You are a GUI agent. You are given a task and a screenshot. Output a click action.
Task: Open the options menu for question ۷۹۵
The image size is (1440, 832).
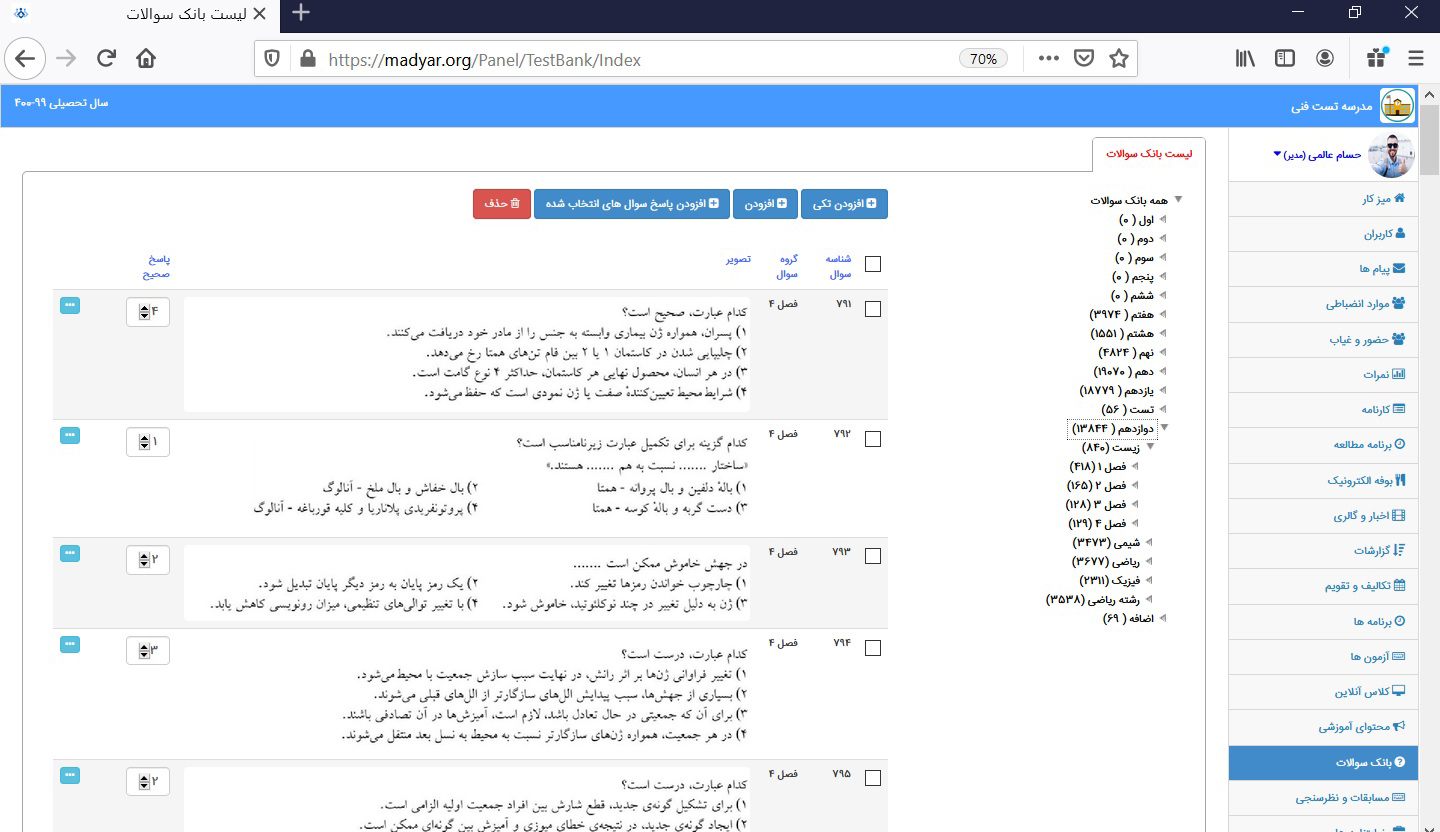[x=69, y=774]
